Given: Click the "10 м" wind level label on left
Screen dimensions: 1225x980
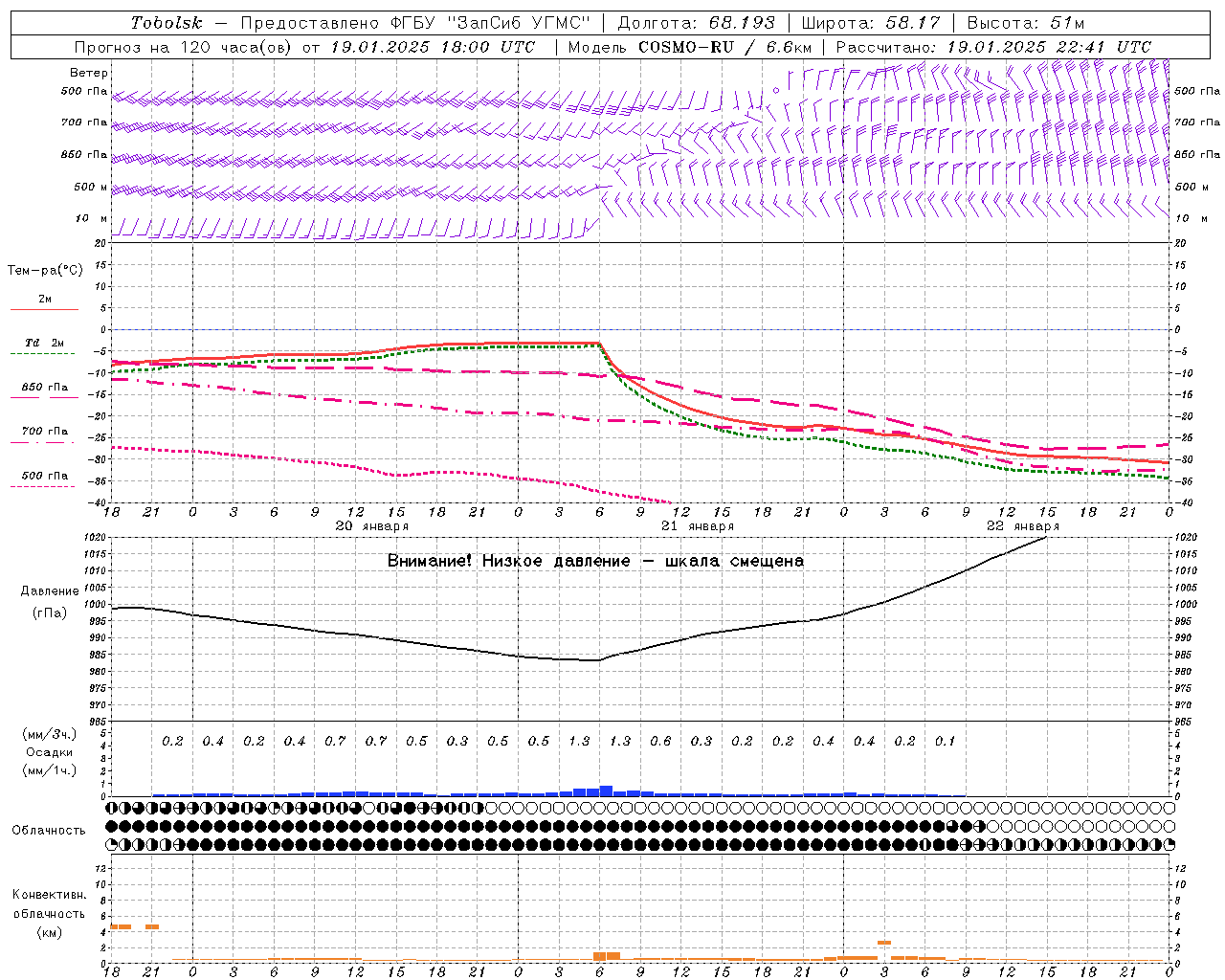Looking at the screenshot, I should pos(91,219).
